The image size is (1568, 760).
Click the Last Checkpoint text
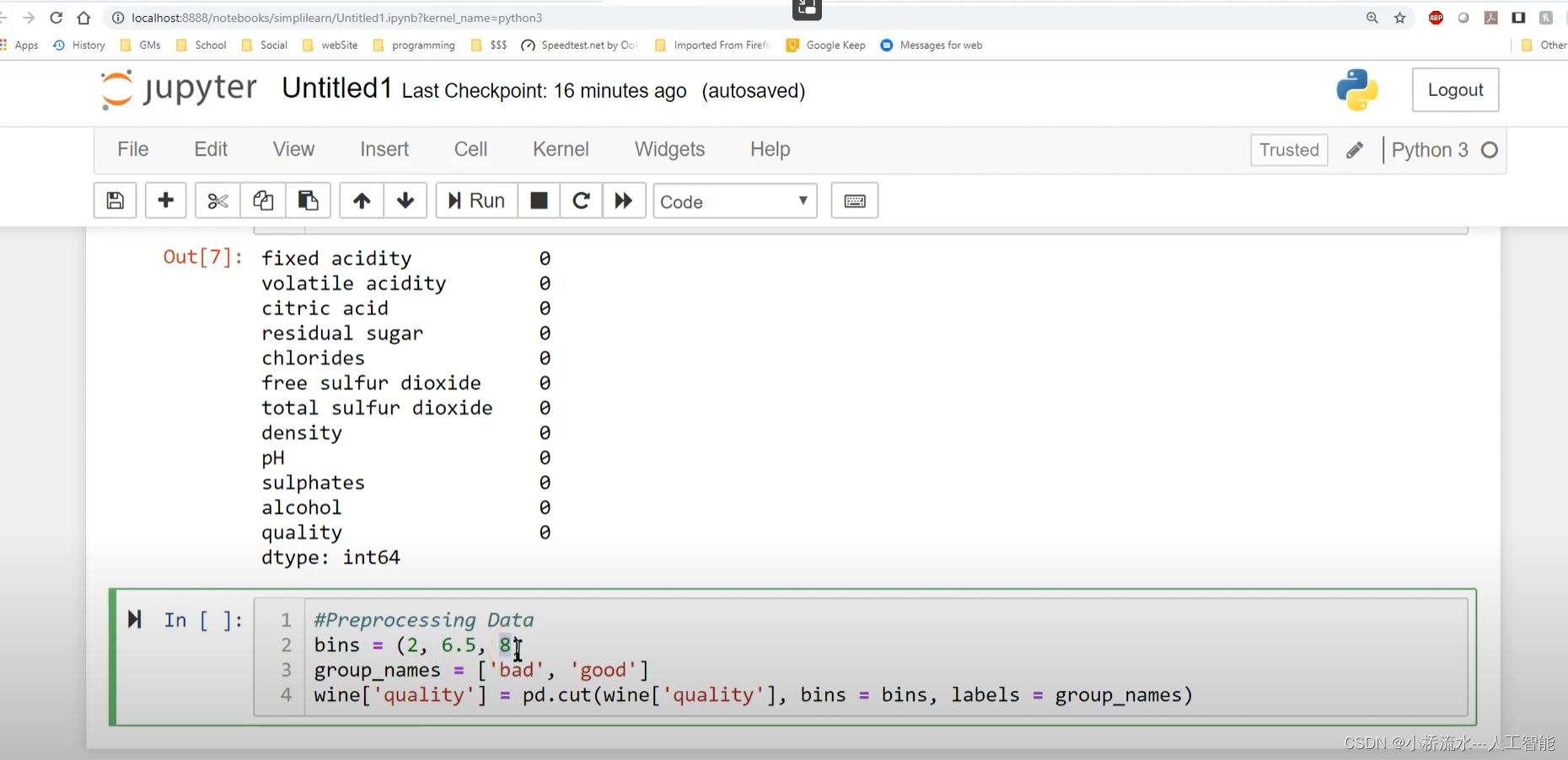pos(544,91)
